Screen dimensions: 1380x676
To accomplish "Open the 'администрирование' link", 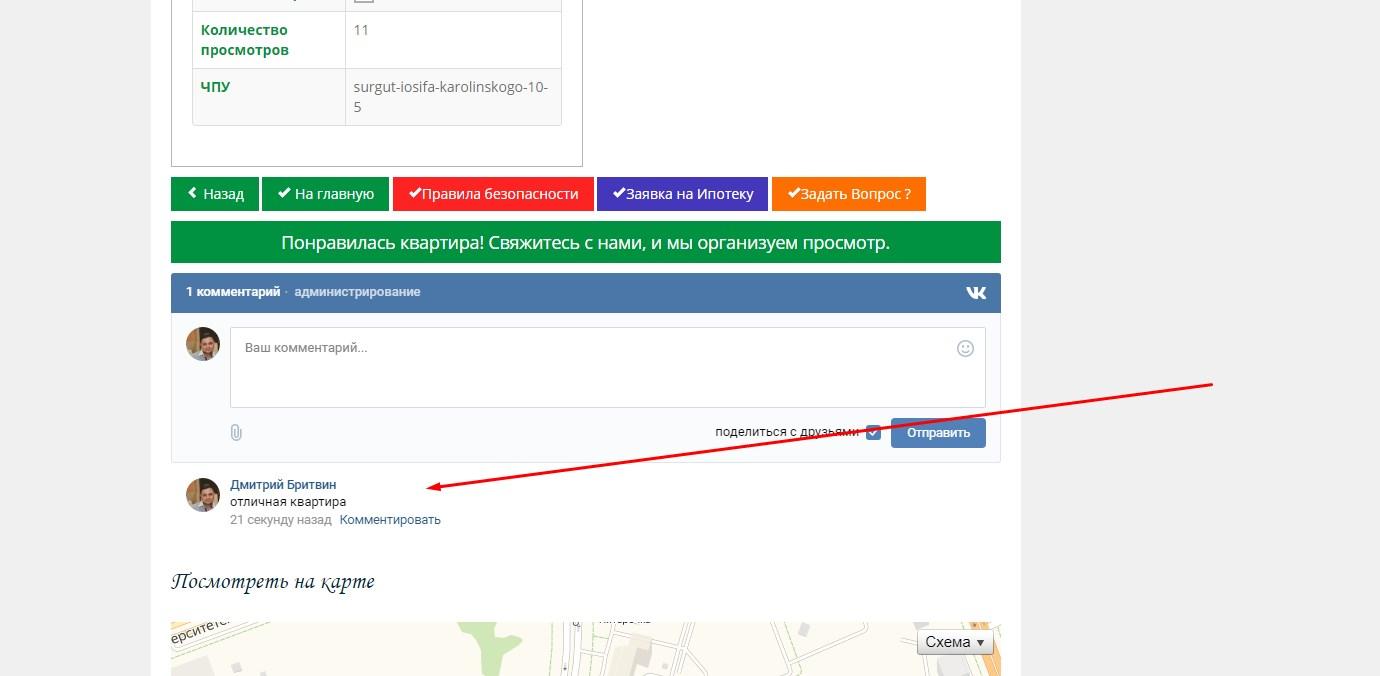I will 357,292.
